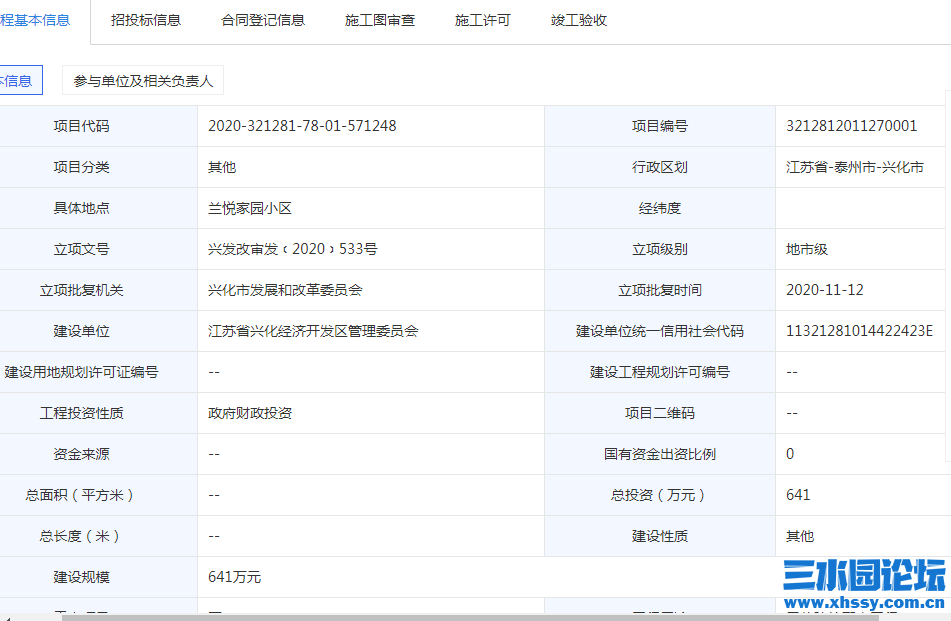Click the 政府财政投资 investment type value
Screen dimensions: 951x621
[250, 413]
